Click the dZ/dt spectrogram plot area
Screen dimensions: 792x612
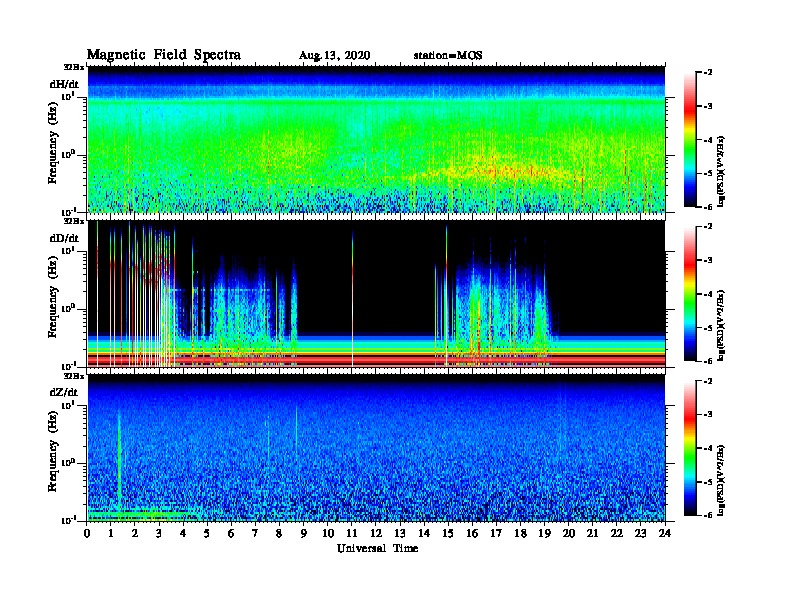pos(376,448)
